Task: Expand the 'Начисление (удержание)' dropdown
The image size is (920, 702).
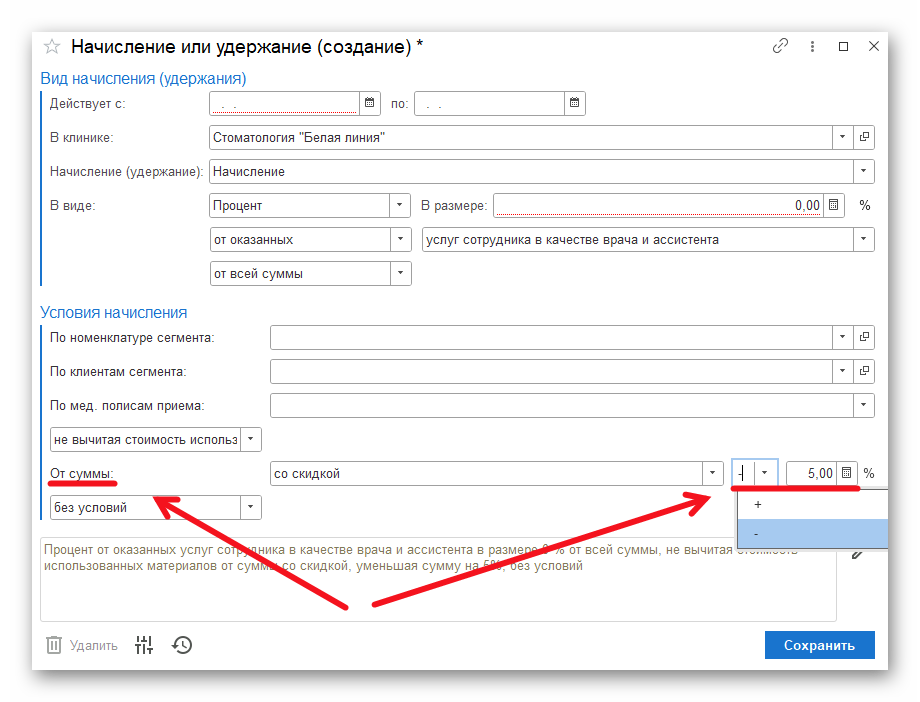Action: (863, 171)
